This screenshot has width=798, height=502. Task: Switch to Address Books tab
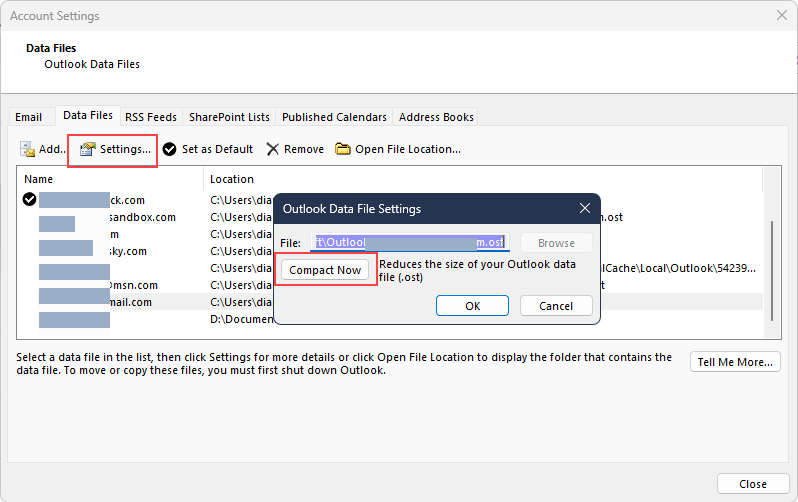click(436, 117)
